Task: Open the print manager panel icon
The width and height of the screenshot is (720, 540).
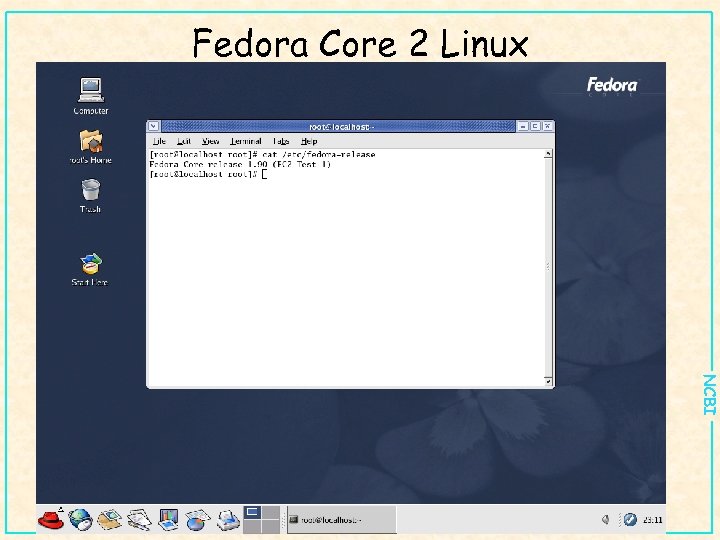Action: 228,519
